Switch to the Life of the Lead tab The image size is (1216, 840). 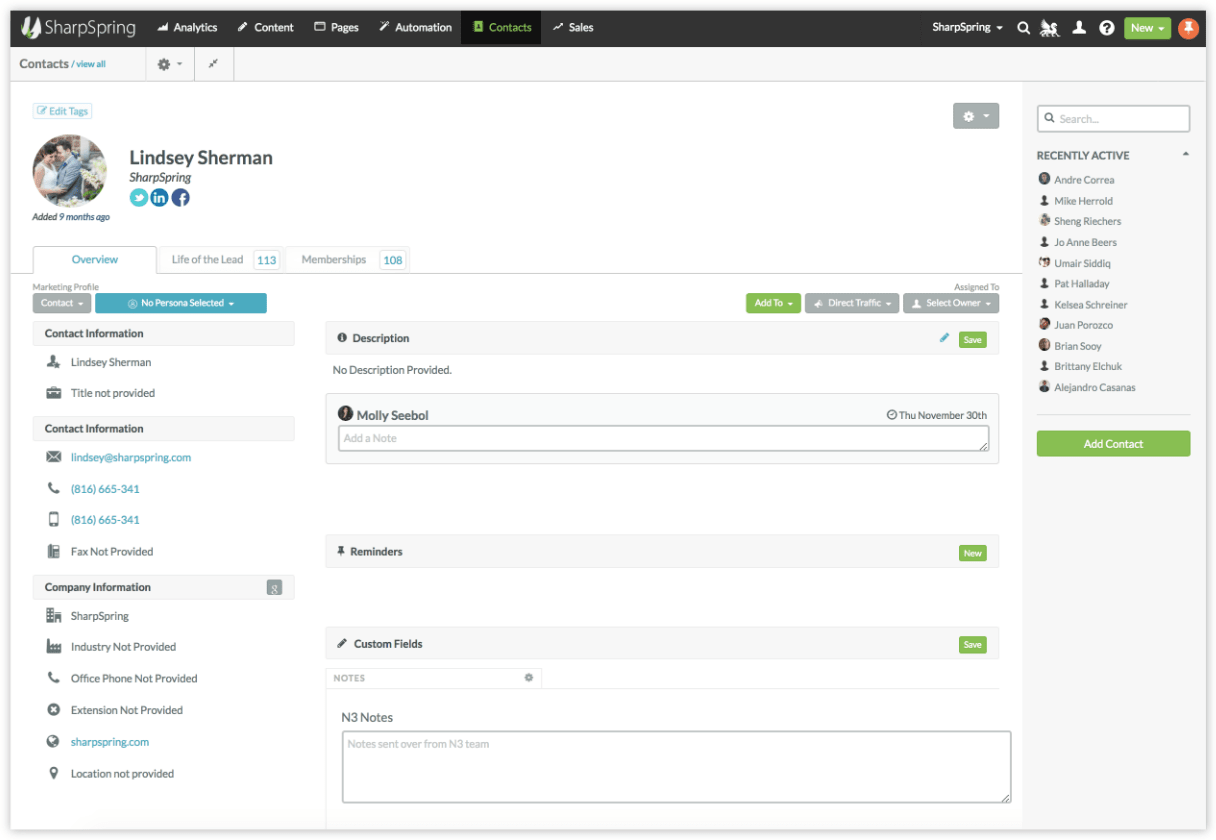[x=222, y=260]
